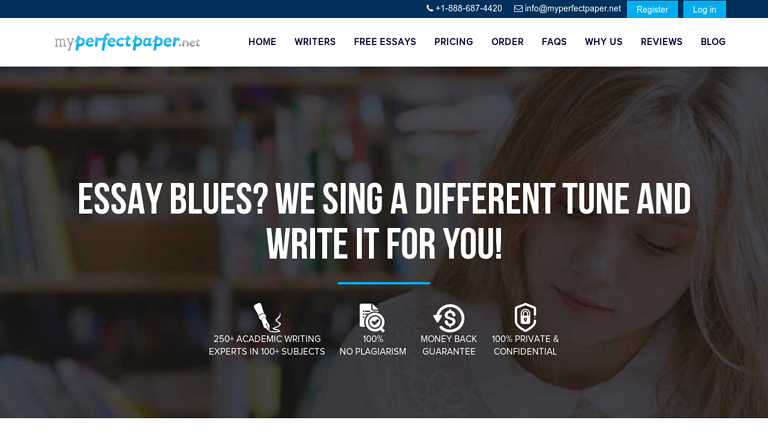The image size is (768, 432).
Task: Click the info@myperfectpaper.net email link
Action: coord(573,8)
